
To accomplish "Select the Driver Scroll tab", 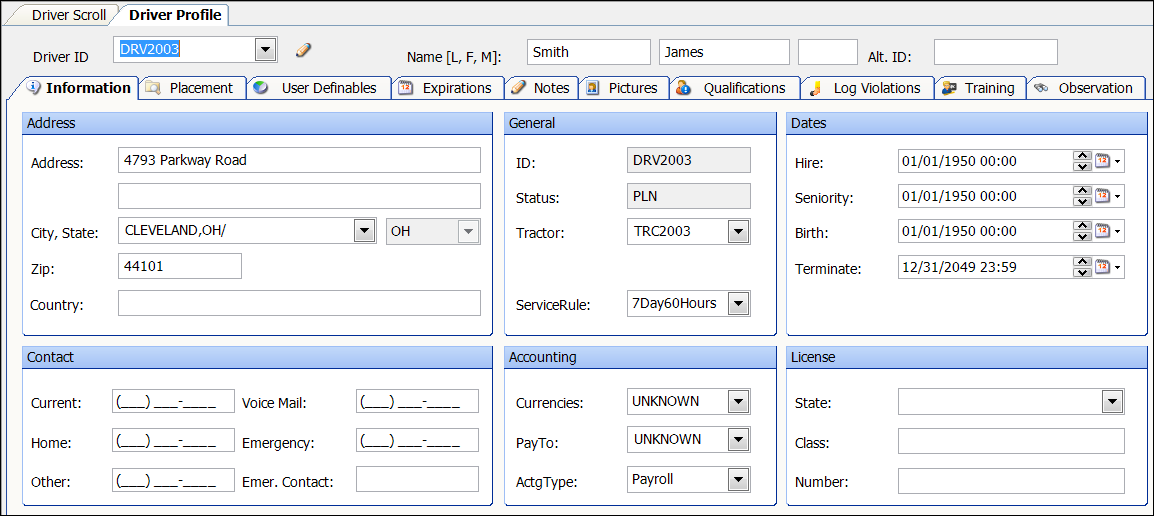I will tap(68, 15).
